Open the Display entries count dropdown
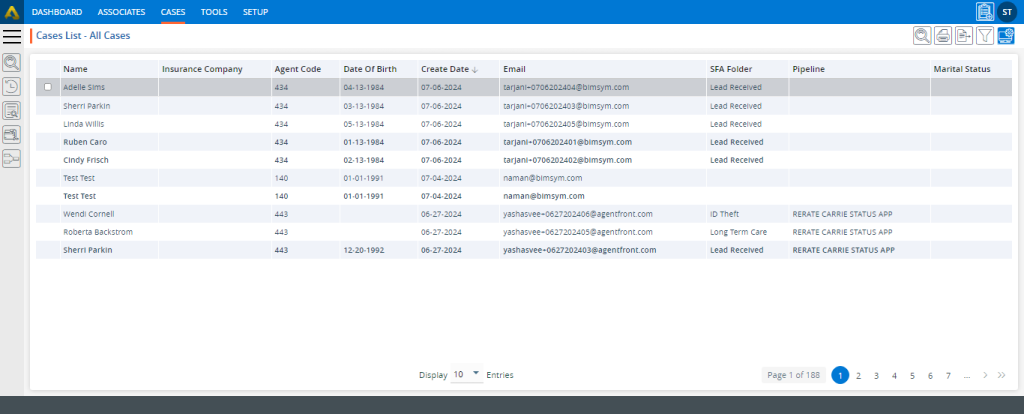Image resolution: width=1024 pixels, height=414 pixels. pyautogui.click(x=467, y=374)
